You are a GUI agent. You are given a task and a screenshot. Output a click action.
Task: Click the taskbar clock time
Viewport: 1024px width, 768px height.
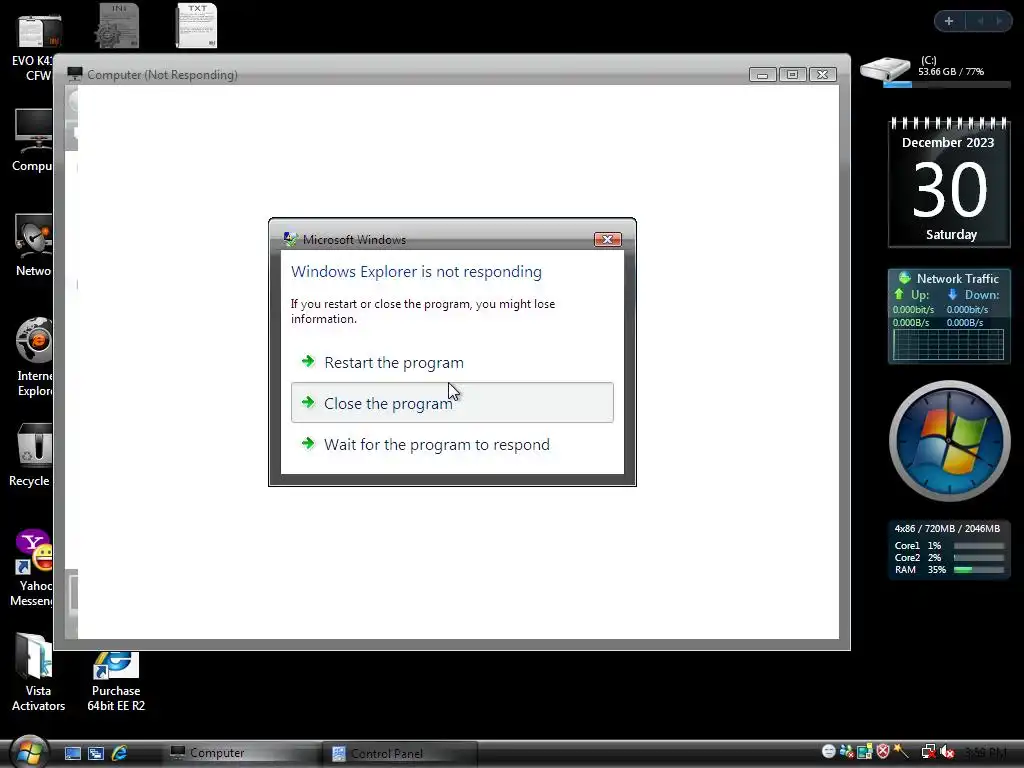(985, 752)
